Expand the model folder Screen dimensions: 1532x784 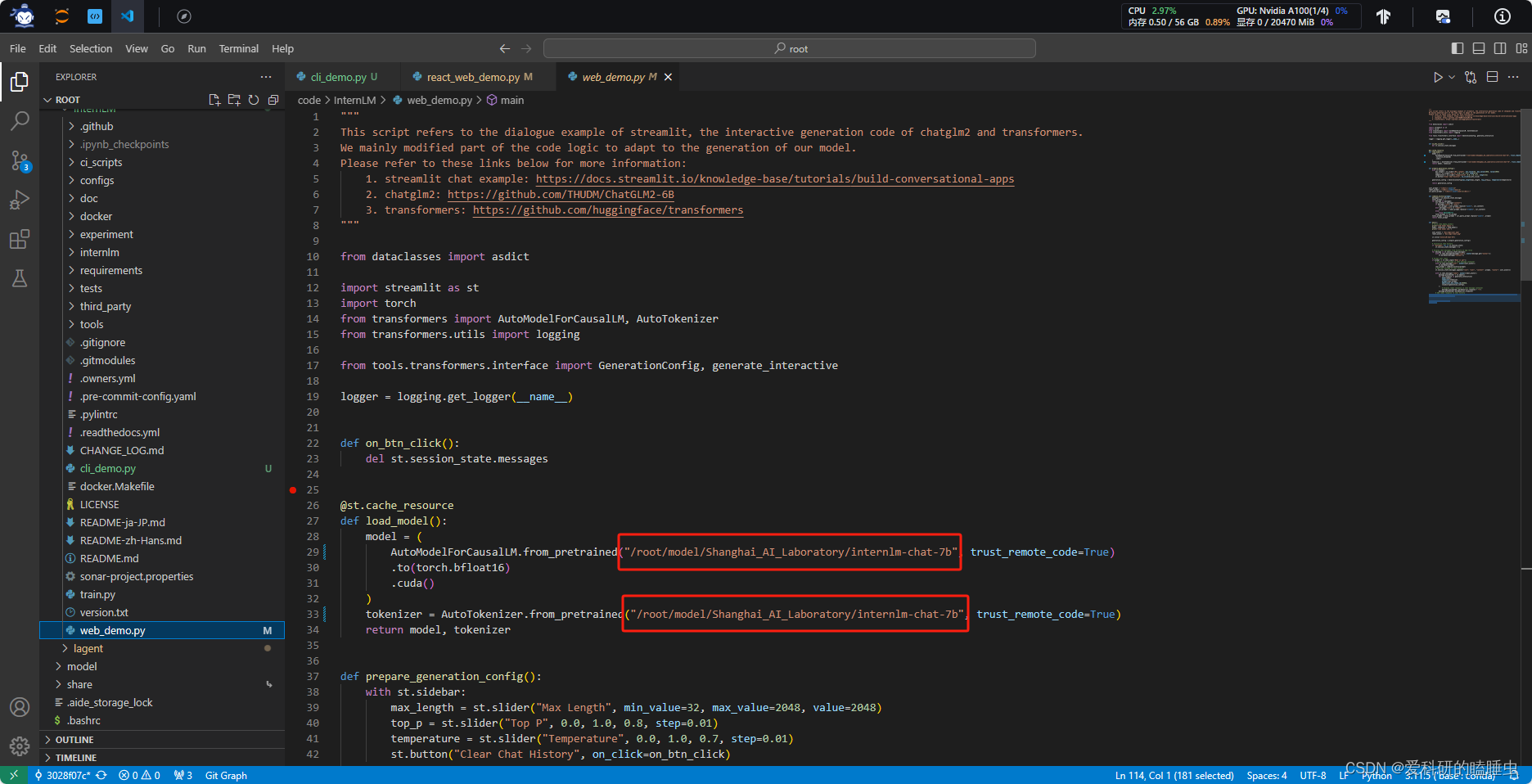[x=82, y=667]
